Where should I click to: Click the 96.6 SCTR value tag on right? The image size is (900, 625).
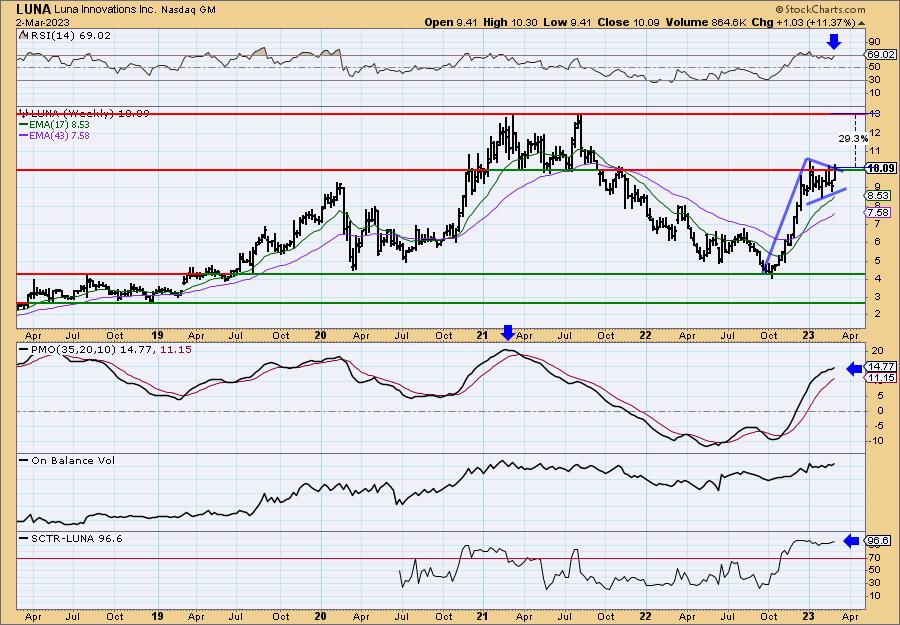click(x=879, y=541)
